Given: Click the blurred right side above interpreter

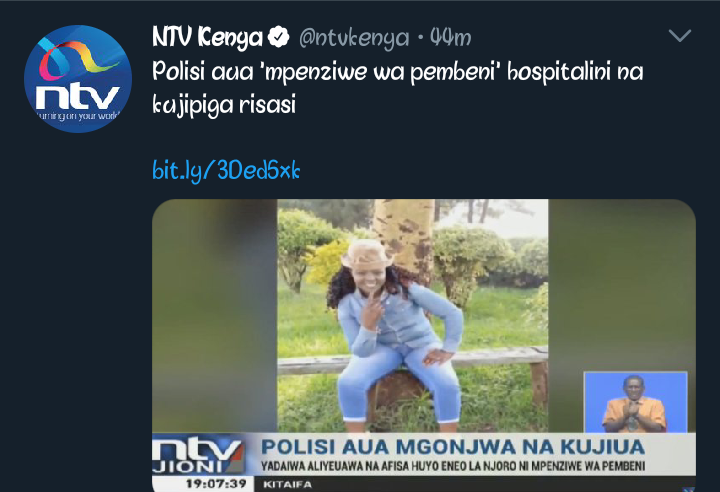Looking at the screenshot, I should point(622,285).
